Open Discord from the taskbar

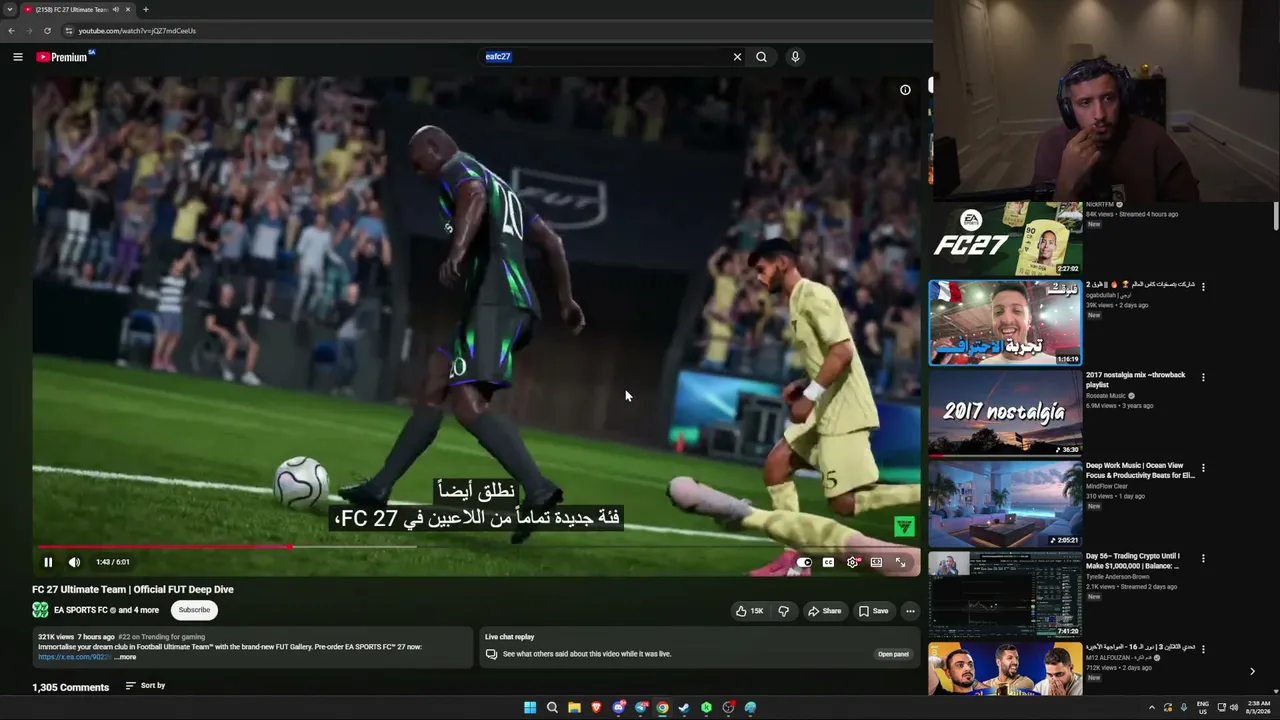(x=618, y=708)
